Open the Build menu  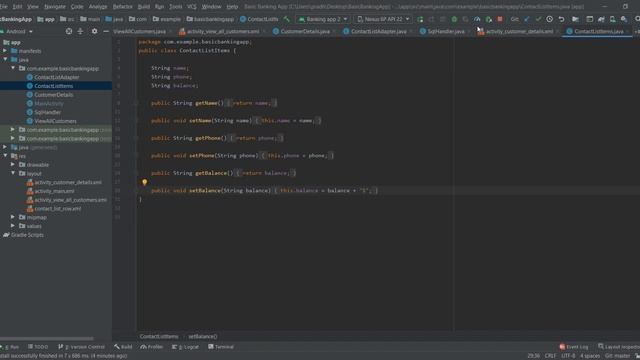coord(144,7)
